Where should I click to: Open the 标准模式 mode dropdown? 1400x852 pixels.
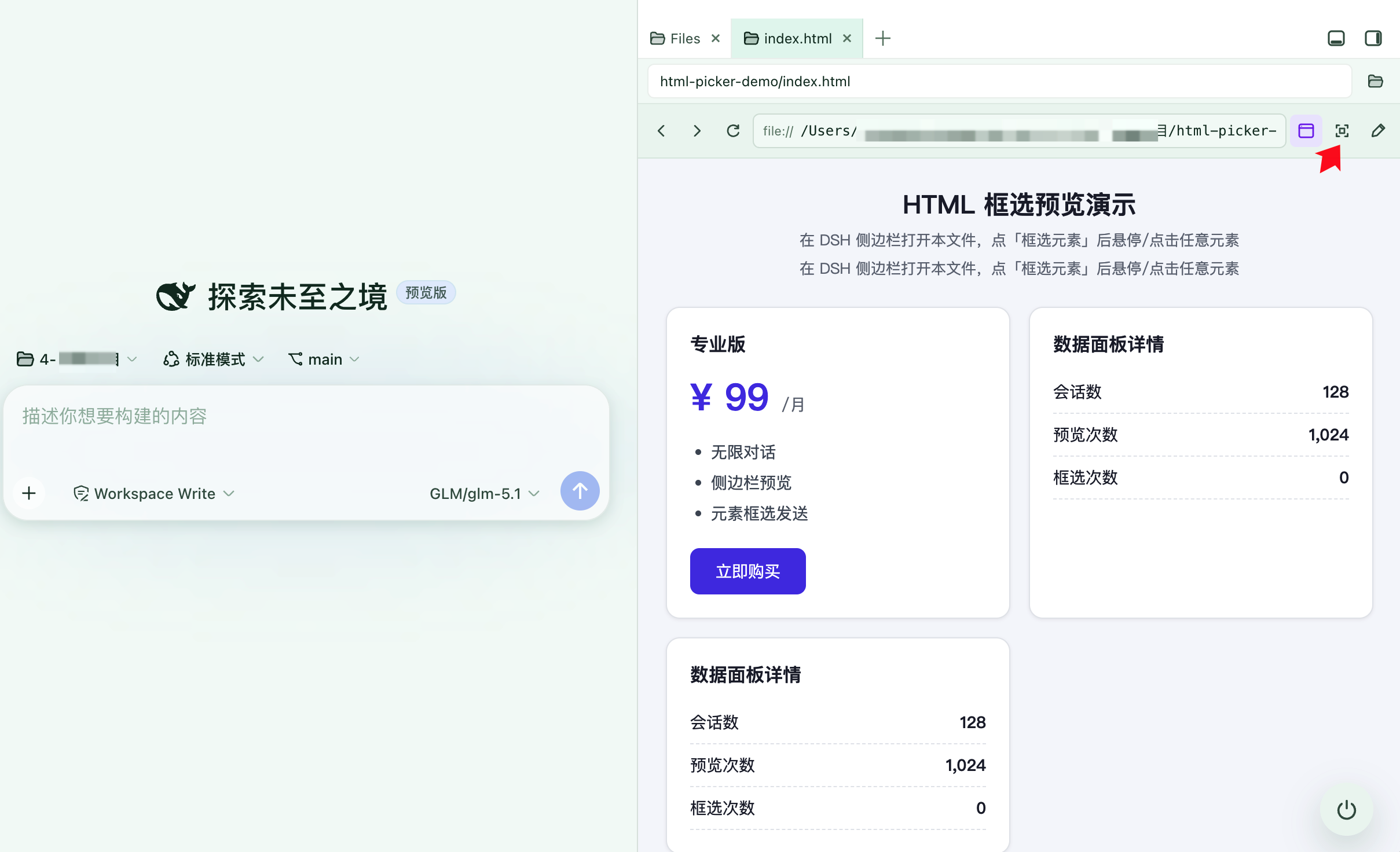(214, 359)
